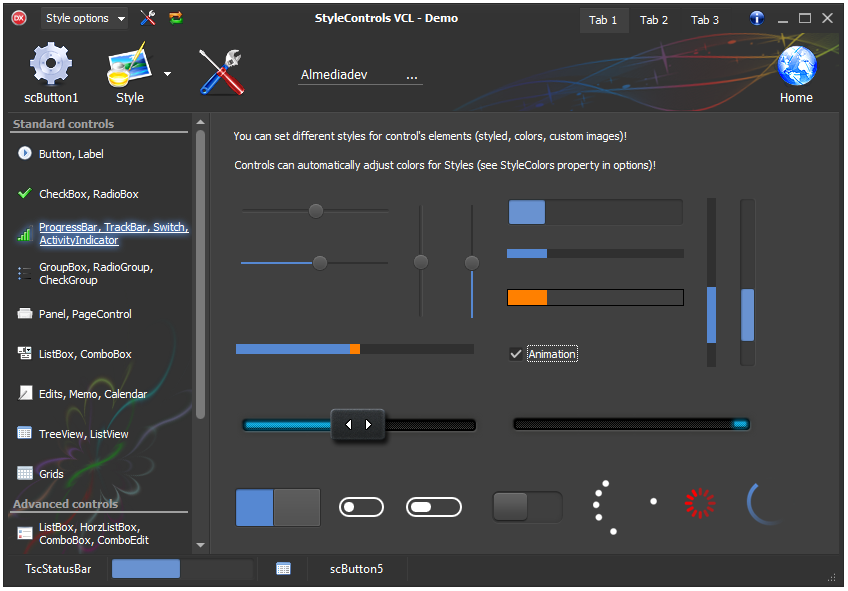The height and width of the screenshot is (591, 848).
Task: Click the crossed tools icon in title bar
Action: pyautogui.click(x=148, y=18)
